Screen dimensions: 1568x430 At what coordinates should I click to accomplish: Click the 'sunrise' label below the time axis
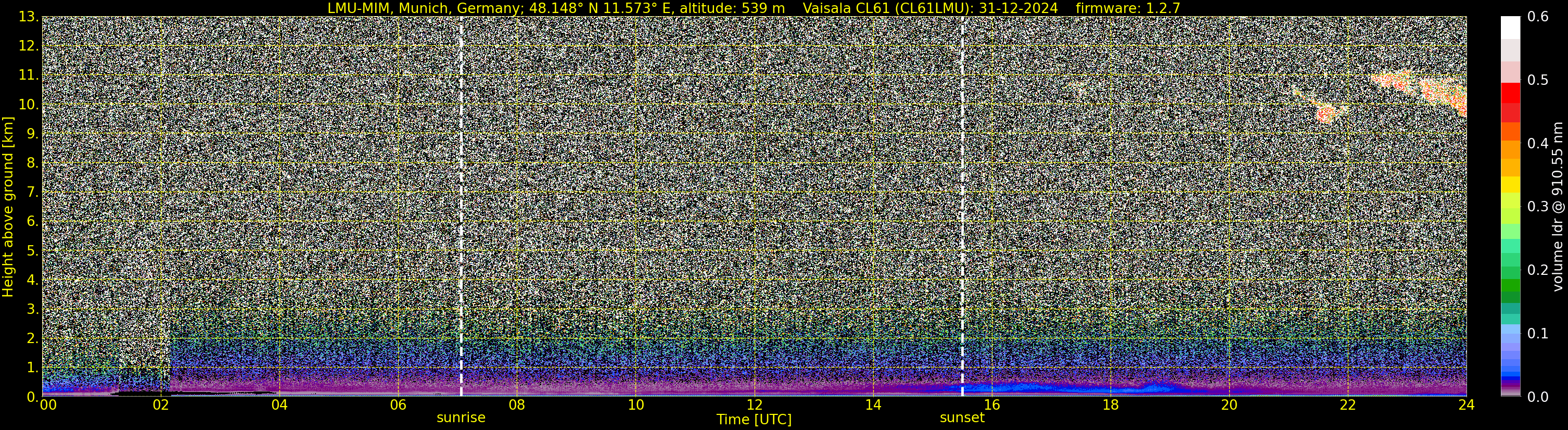461,418
